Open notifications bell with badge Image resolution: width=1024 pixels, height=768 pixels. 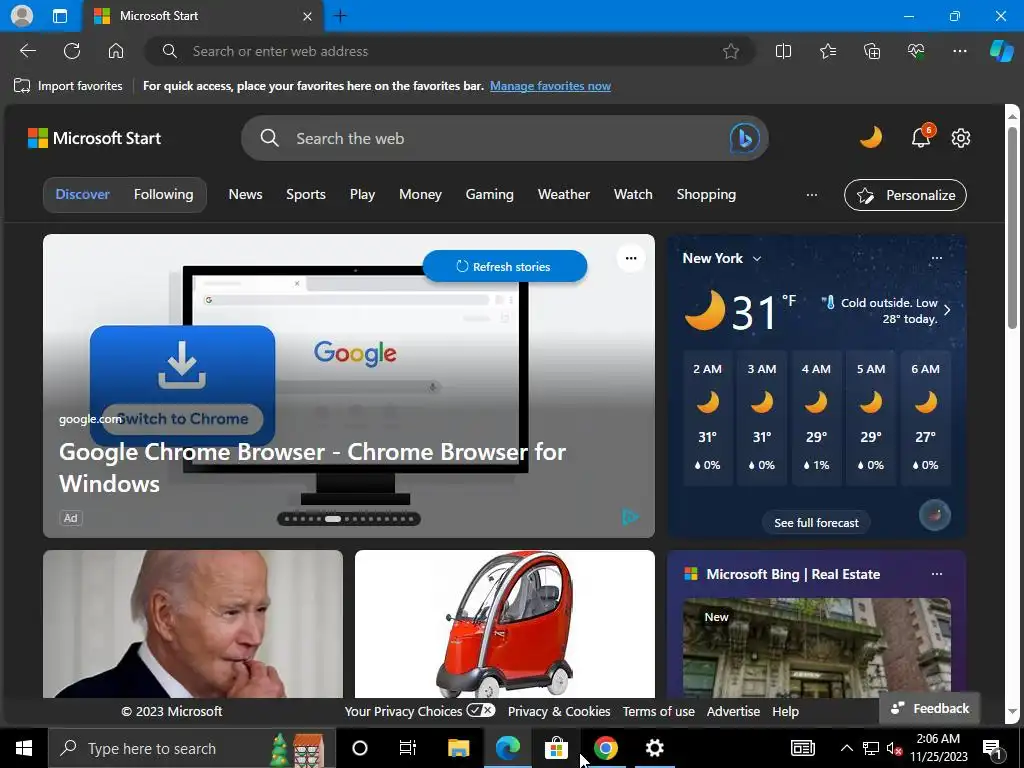coord(922,136)
